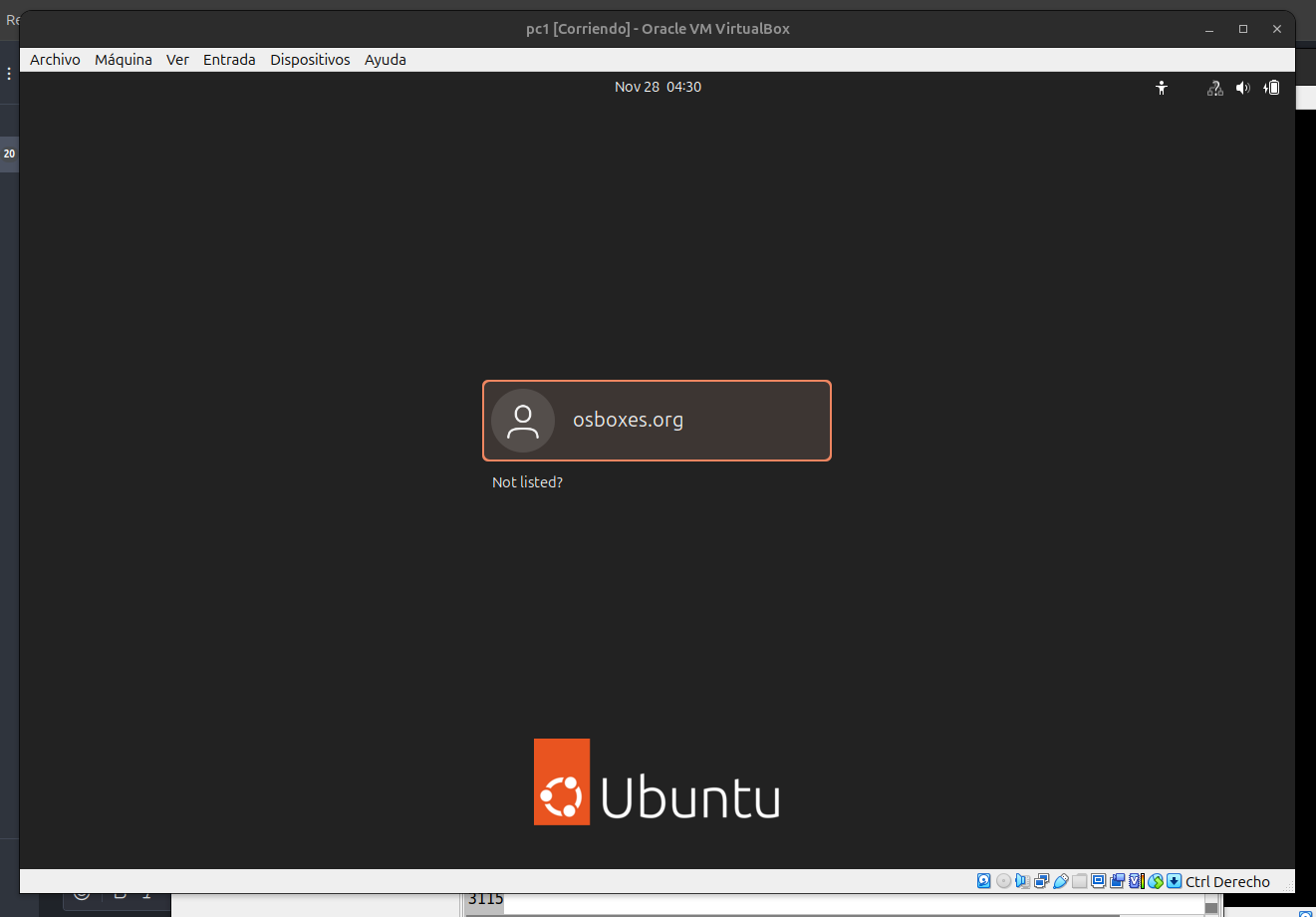Viewport: 1316px width, 917px height.
Task: Open the Dispositivos menu
Action: click(310, 60)
